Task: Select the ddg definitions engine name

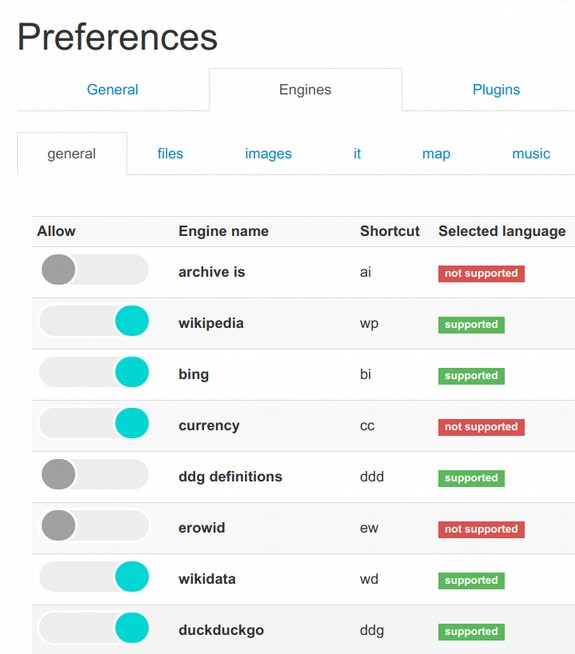Action: click(230, 477)
